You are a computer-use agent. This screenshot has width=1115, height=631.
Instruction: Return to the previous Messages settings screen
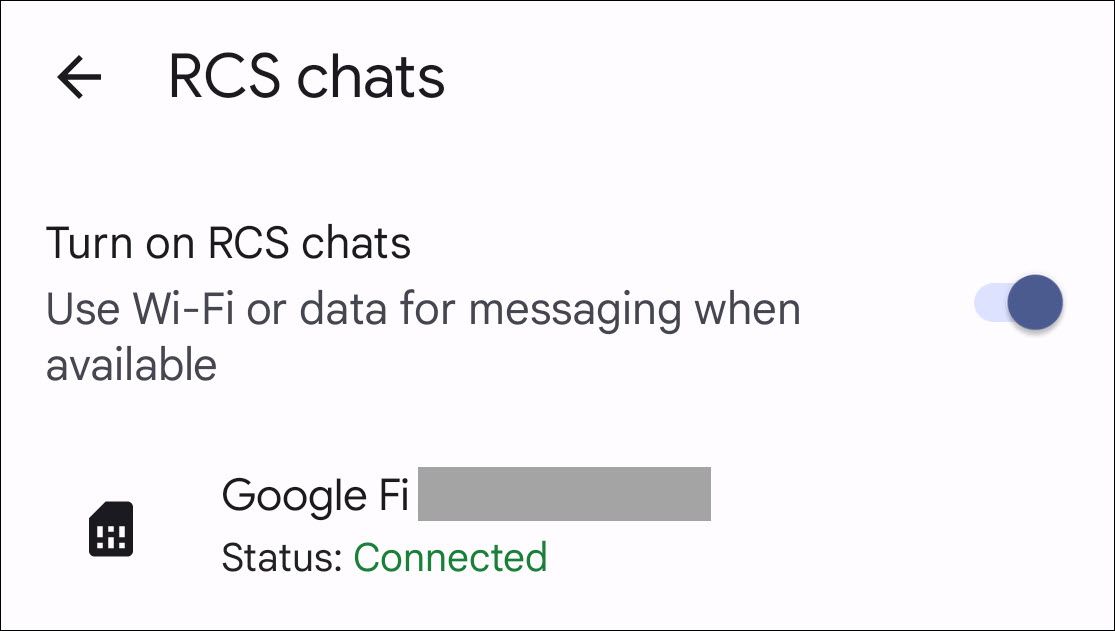pyautogui.click(x=79, y=77)
